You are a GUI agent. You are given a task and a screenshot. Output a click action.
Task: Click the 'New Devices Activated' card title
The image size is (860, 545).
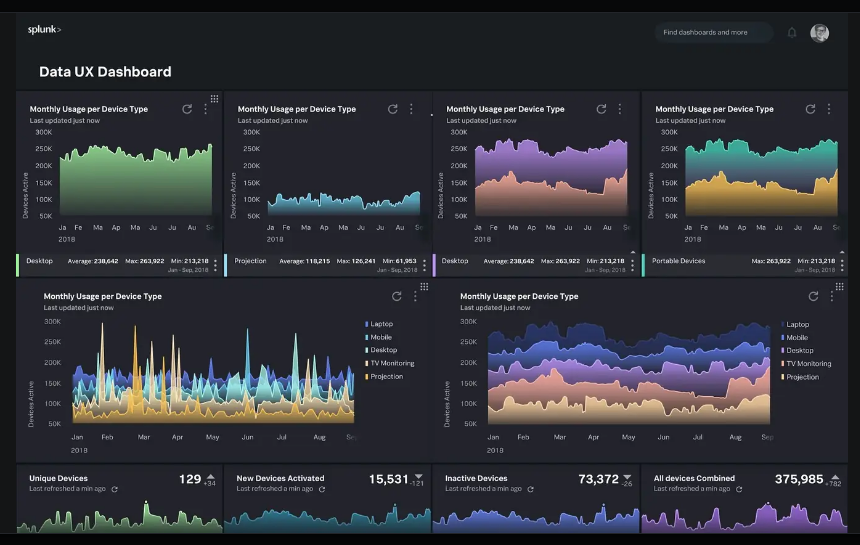[280, 478]
